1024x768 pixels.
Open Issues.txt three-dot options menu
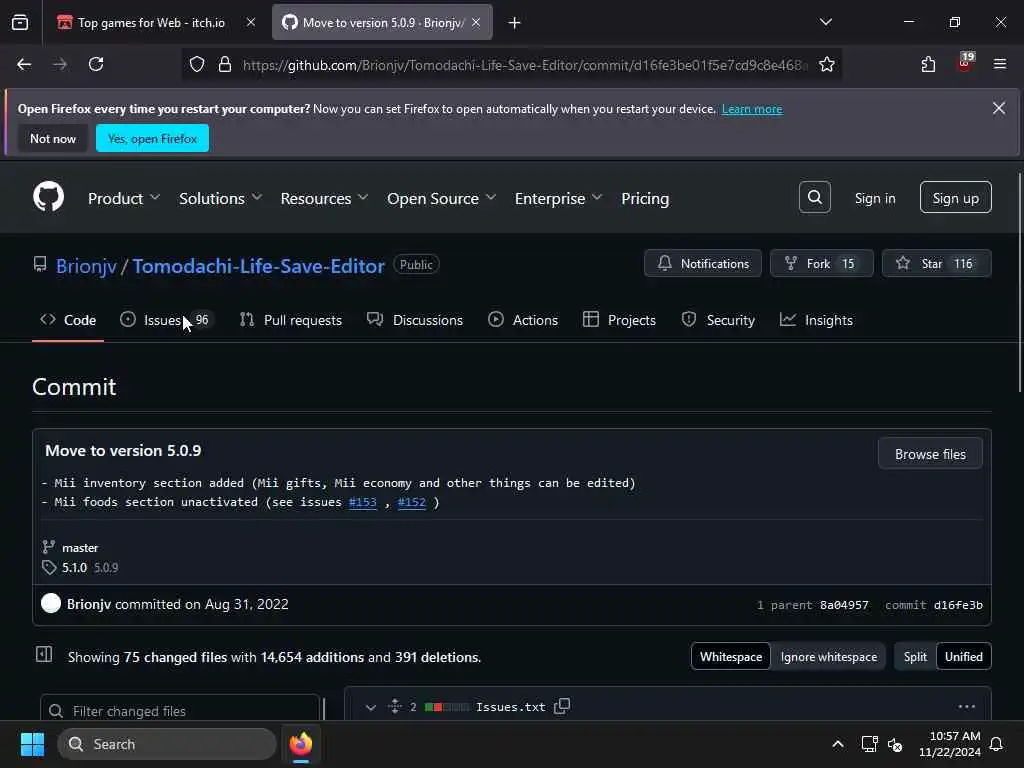(966, 706)
